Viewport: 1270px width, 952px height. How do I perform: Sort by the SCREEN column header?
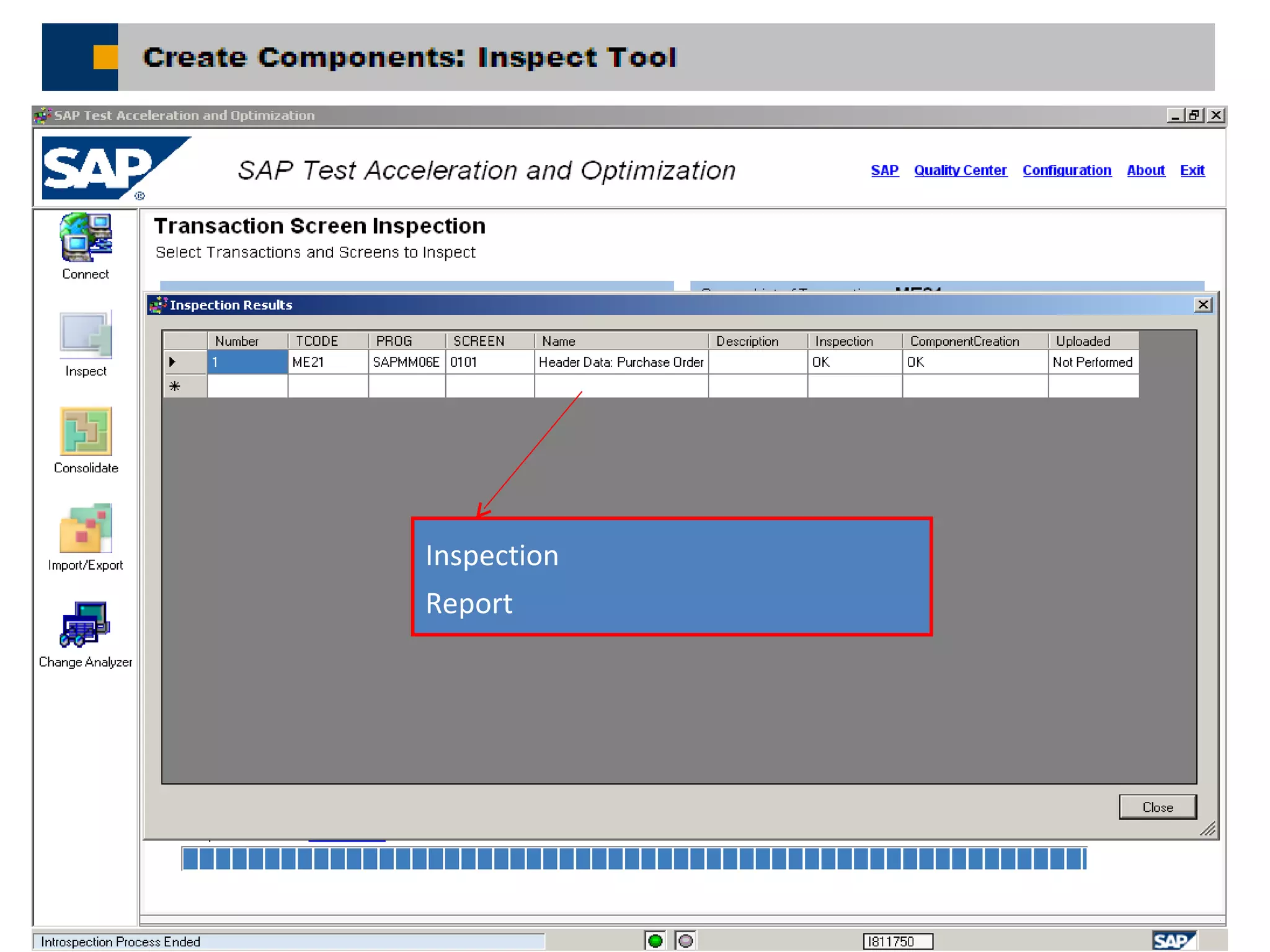(490, 341)
